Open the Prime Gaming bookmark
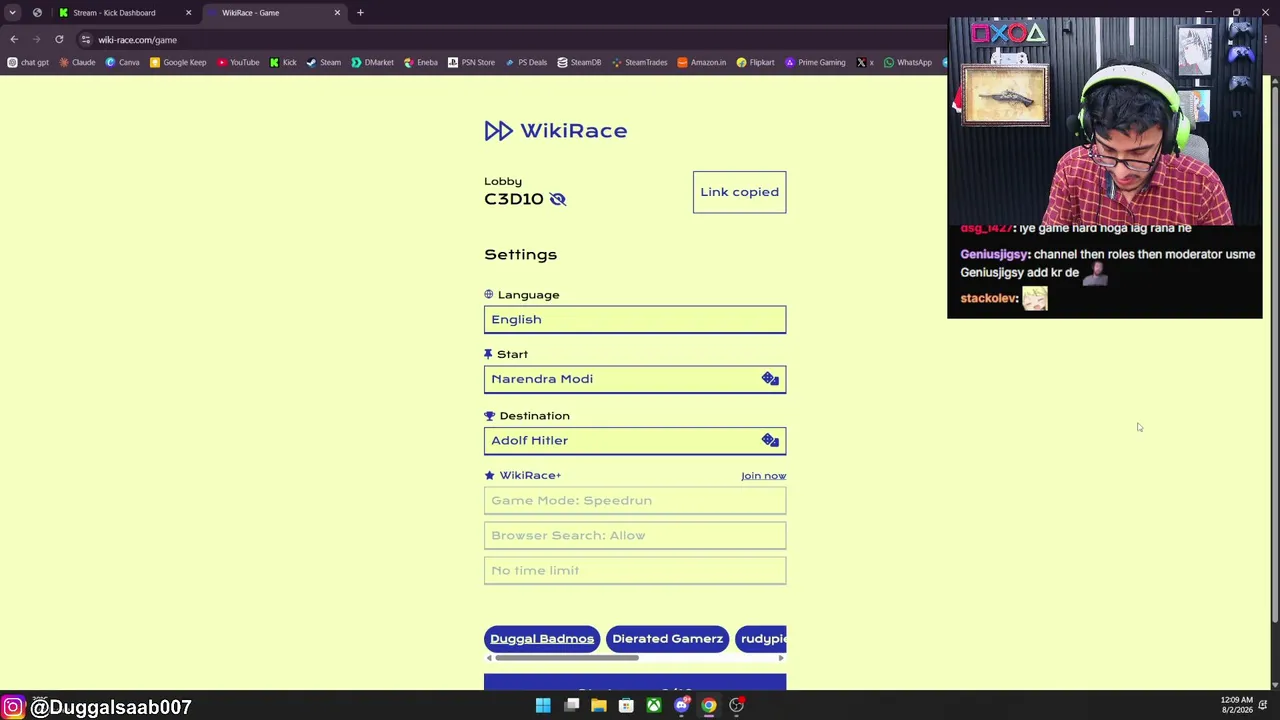Screen dimensions: 1280x720 click(x=815, y=63)
